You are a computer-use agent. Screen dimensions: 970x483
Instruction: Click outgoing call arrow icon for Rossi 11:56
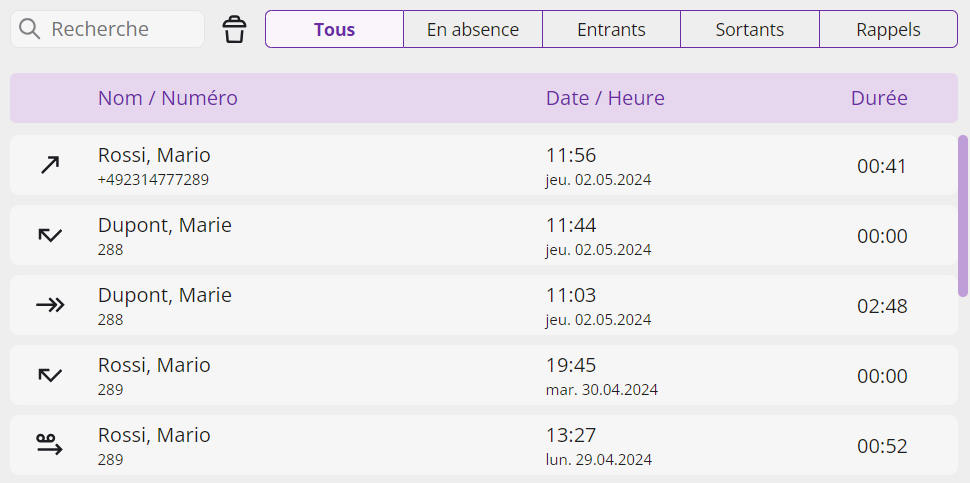point(50,165)
